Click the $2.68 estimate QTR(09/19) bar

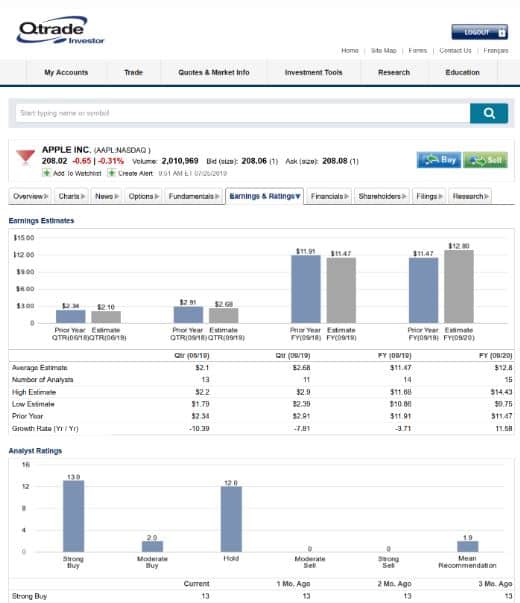click(x=223, y=316)
